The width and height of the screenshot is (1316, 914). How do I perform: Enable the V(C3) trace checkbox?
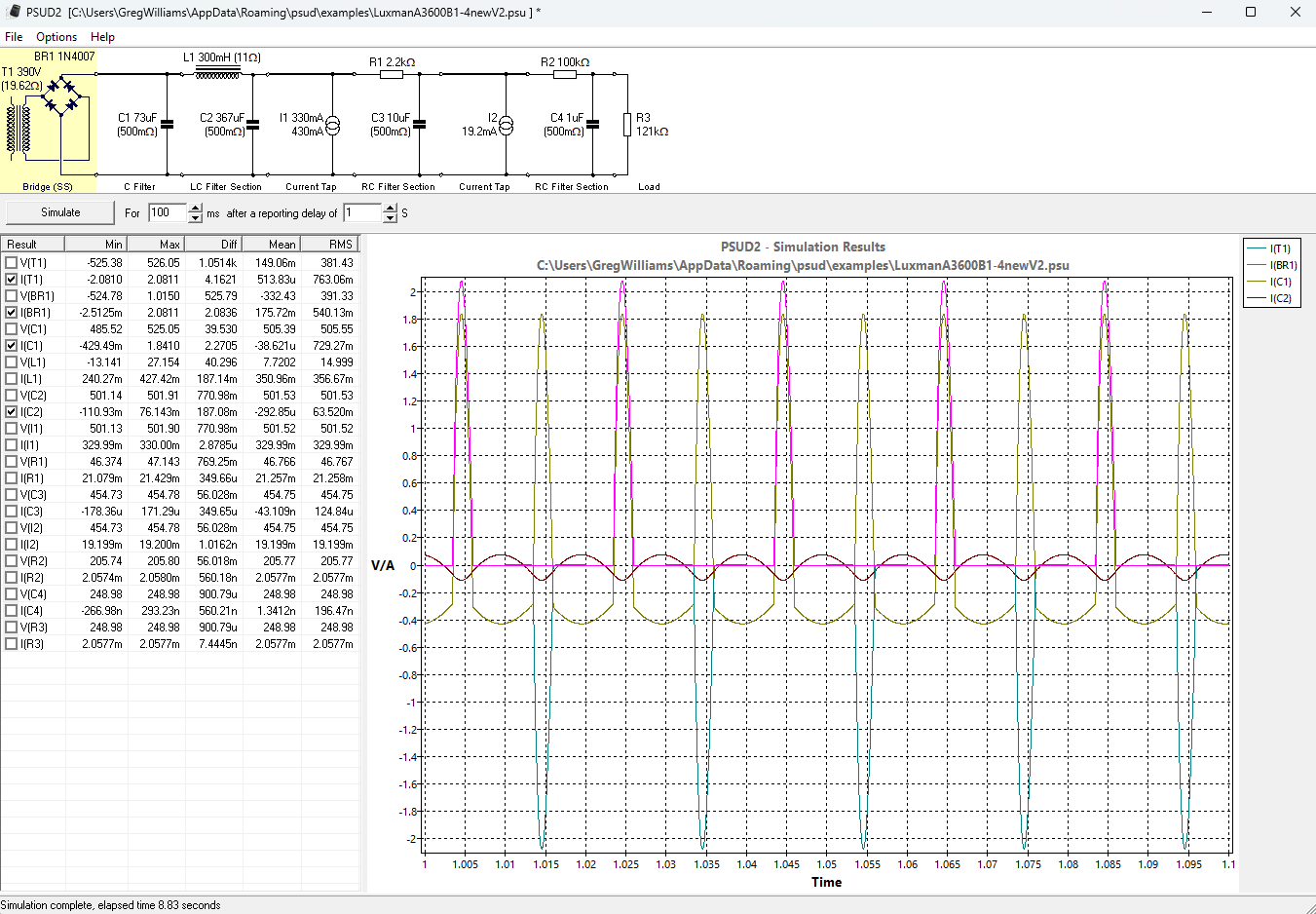point(12,495)
